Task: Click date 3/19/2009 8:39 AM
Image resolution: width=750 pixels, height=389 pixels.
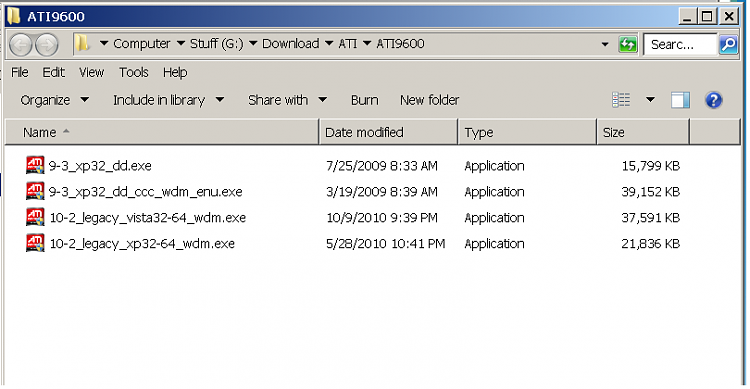Action: [382, 191]
